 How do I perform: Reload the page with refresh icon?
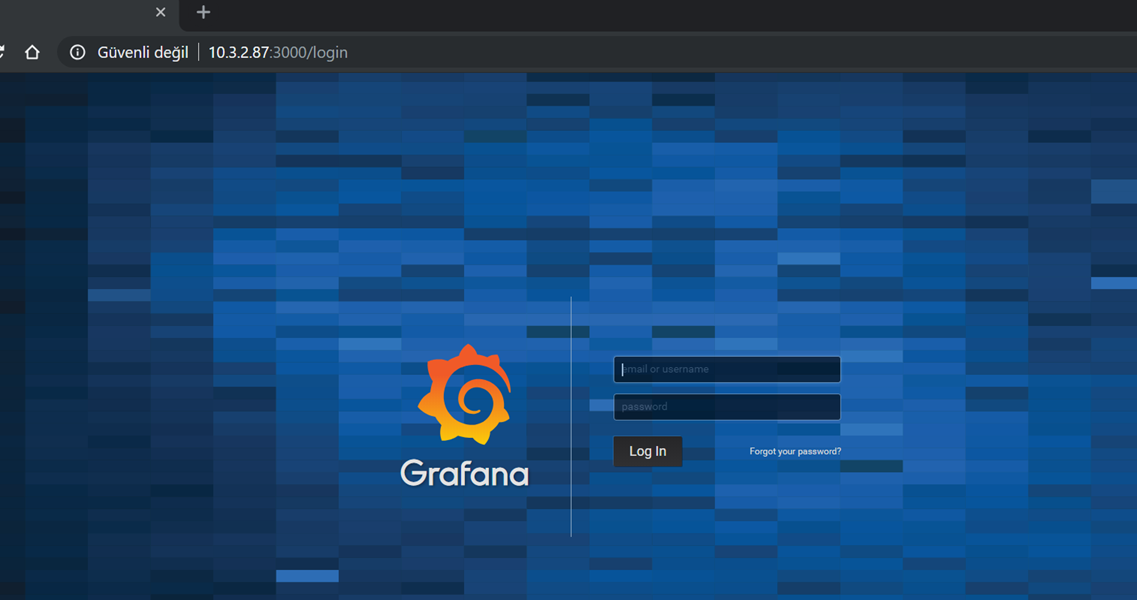[1, 52]
